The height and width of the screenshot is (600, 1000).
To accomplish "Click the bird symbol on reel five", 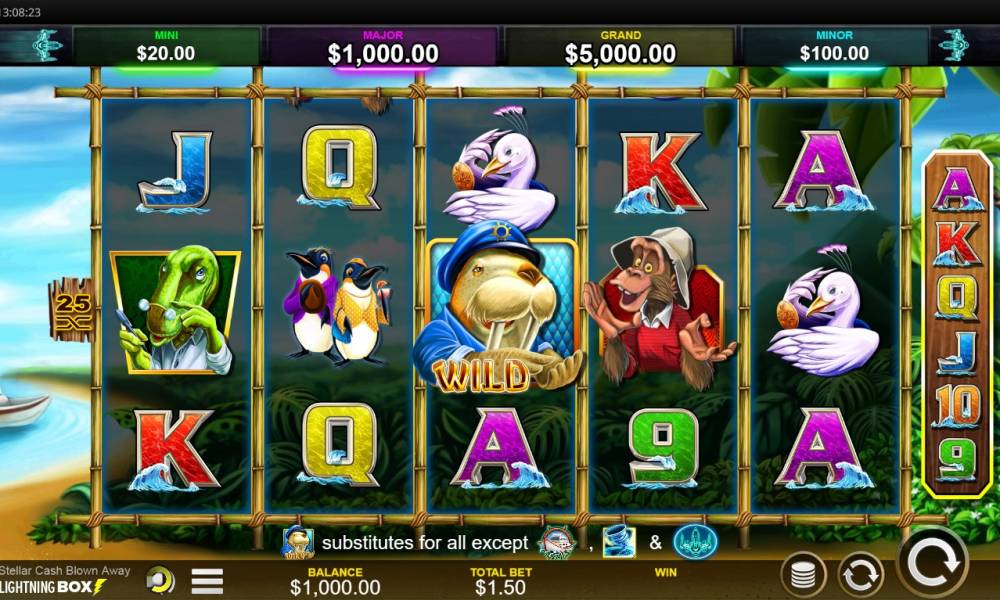I will (x=823, y=311).
